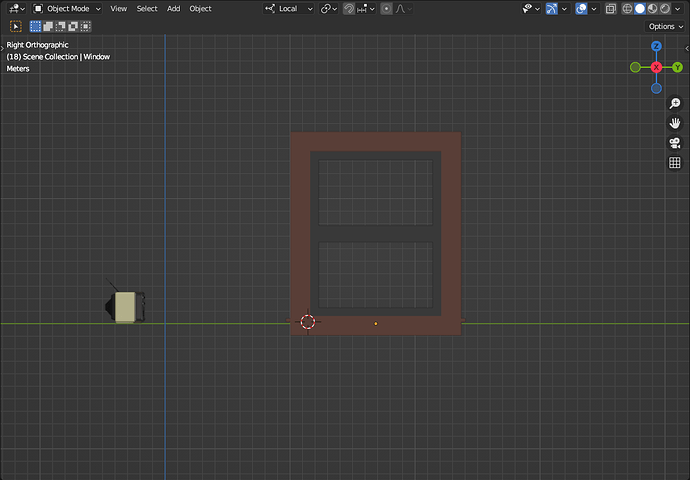Viewport: 690px width, 480px height.
Task: Open the Local transform orientation dropdown
Action: coord(289,8)
